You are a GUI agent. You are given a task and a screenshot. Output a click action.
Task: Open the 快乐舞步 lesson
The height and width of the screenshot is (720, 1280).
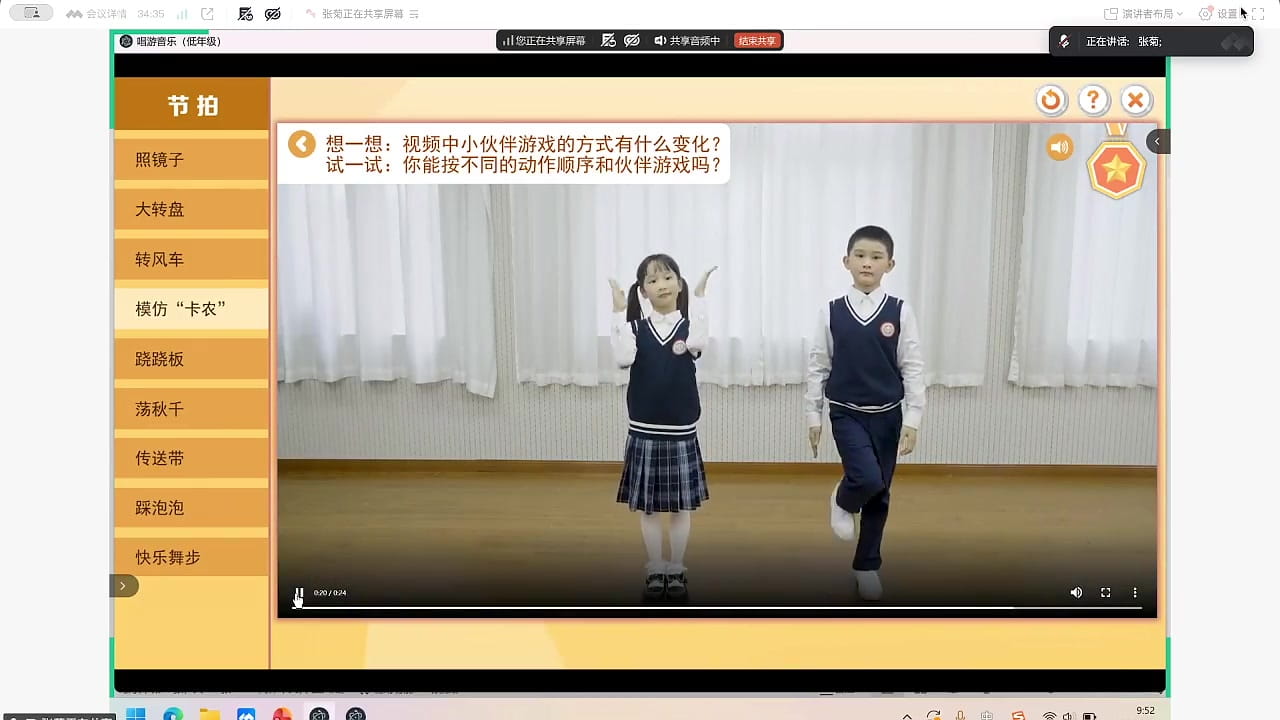(191, 557)
